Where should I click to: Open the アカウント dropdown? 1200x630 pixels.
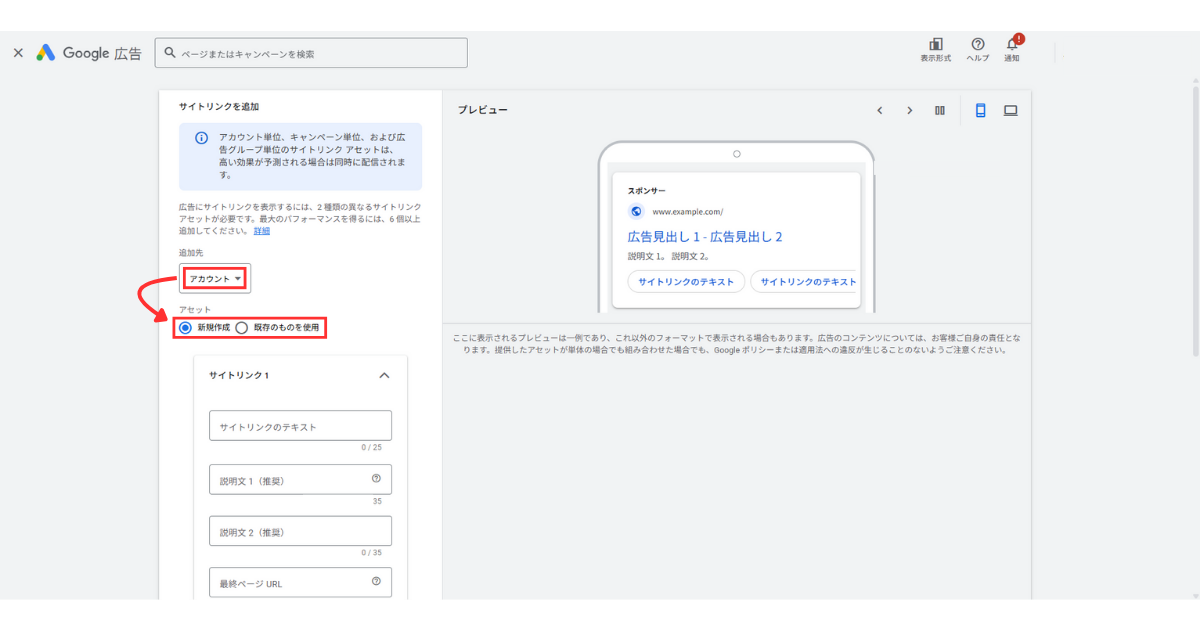[216, 279]
